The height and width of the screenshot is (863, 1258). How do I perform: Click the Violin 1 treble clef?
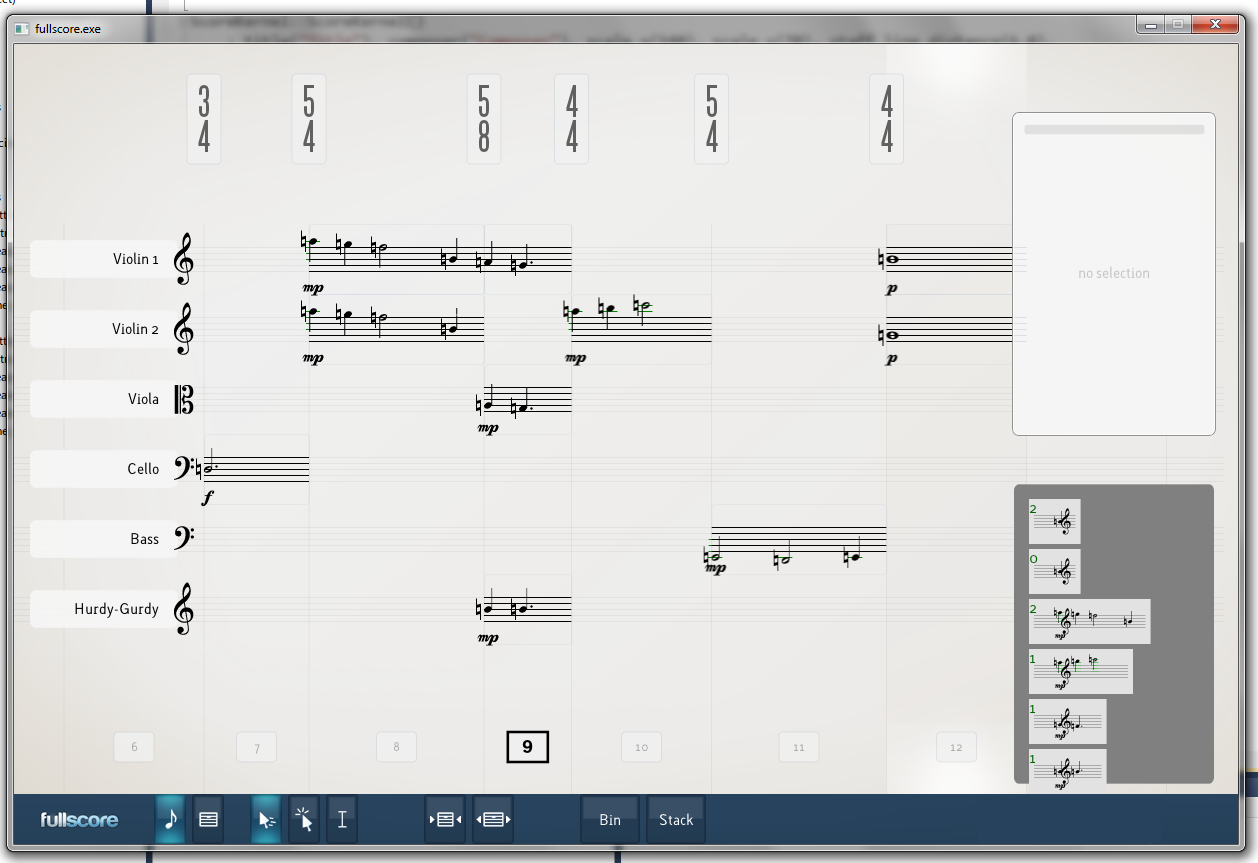point(183,259)
